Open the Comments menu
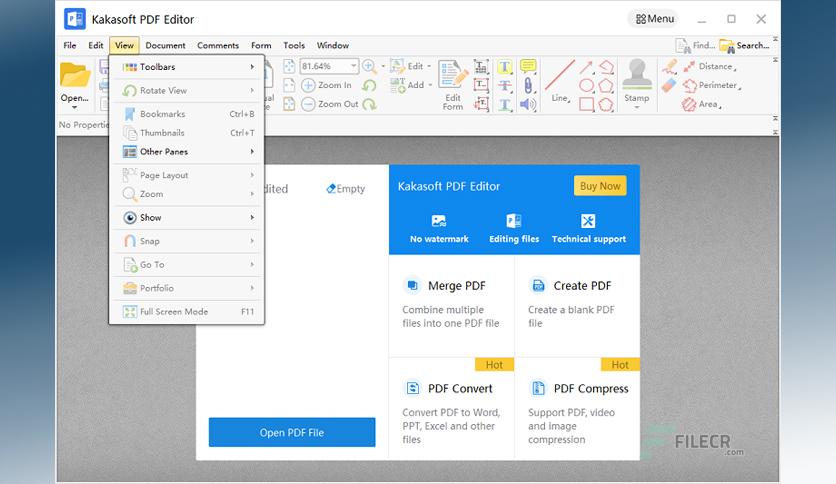The image size is (836, 484). (218, 46)
